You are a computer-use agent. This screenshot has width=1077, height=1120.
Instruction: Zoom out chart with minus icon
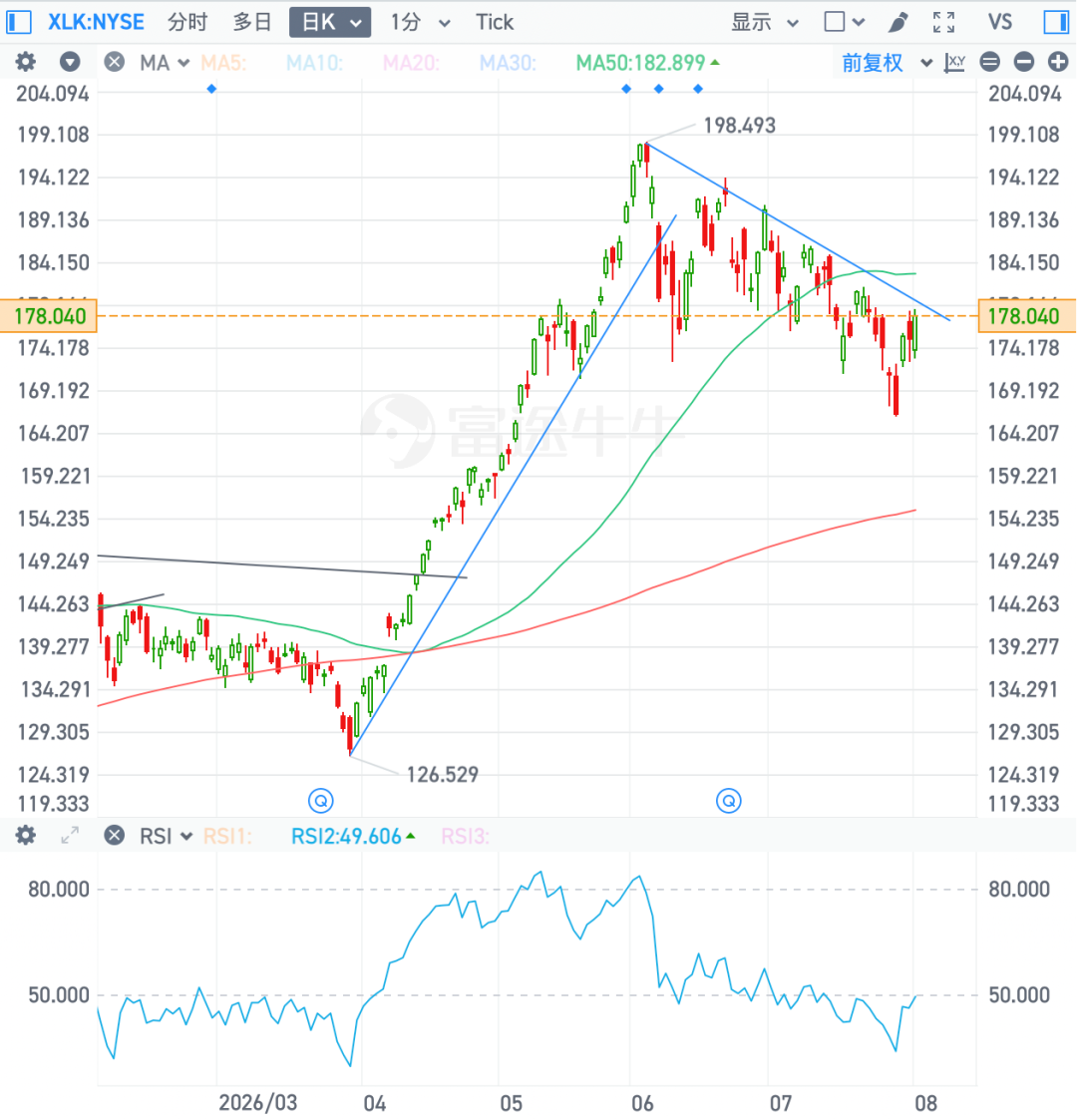(1024, 62)
